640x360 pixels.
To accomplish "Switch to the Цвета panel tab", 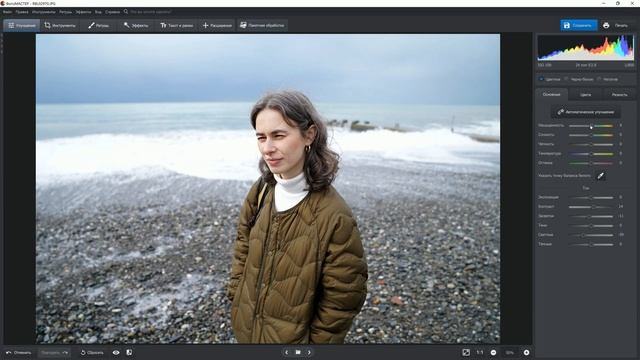I will [585, 94].
